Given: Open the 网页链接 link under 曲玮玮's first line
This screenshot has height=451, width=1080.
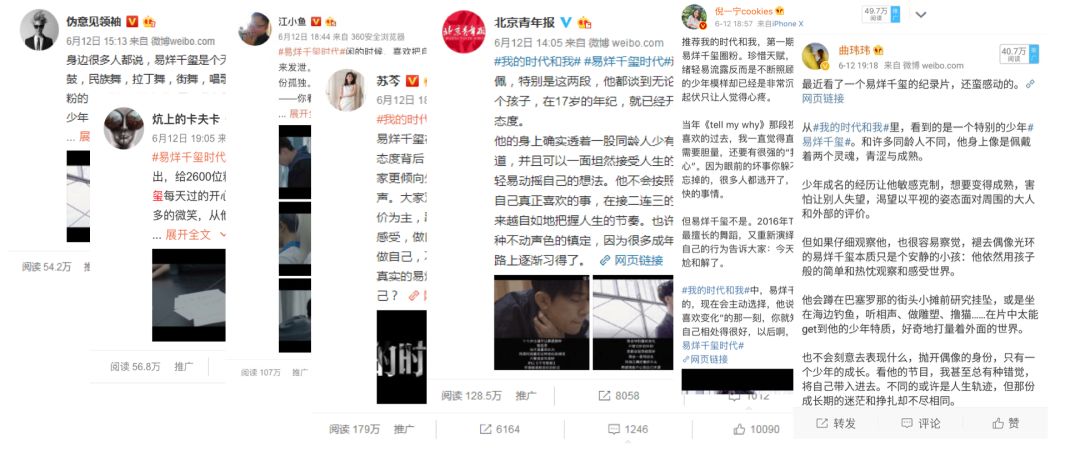Looking at the screenshot, I should [x=822, y=98].
